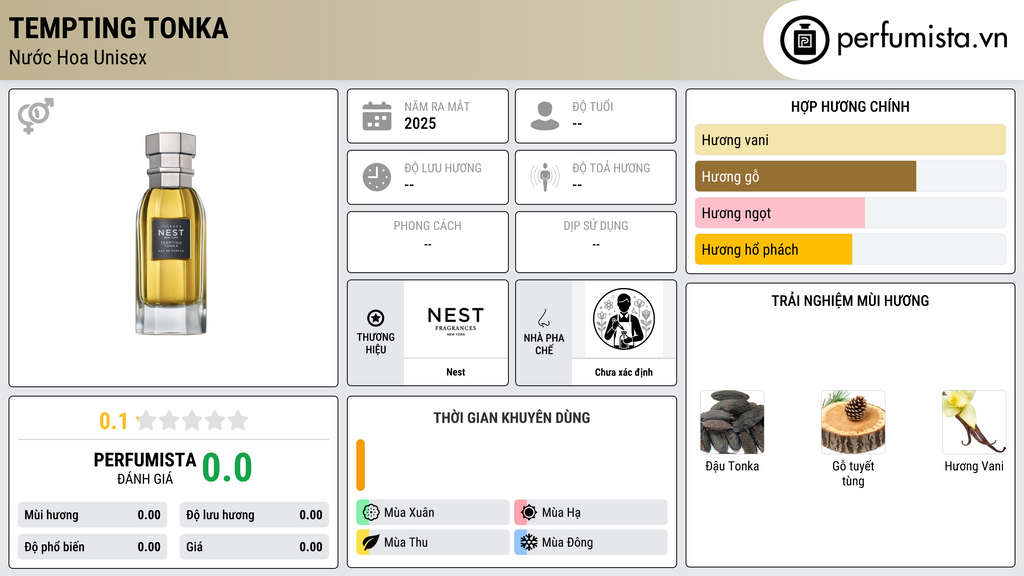Click the flower icon for Mùa Xuân
This screenshot has width=1024, height=576.
tap(371, 513)
